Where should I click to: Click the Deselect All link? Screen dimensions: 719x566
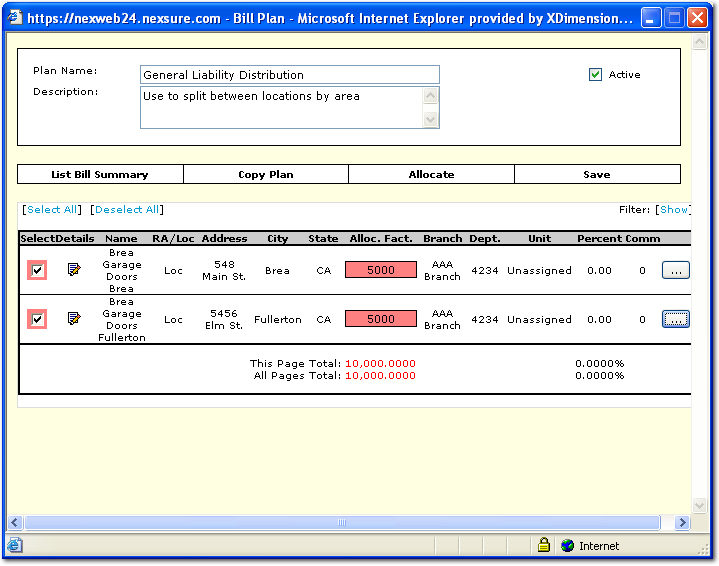point(127,210)
